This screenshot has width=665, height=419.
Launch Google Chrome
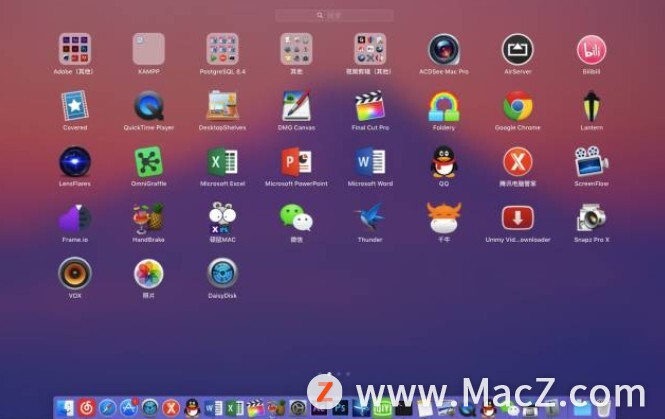[x=517, y=106]
